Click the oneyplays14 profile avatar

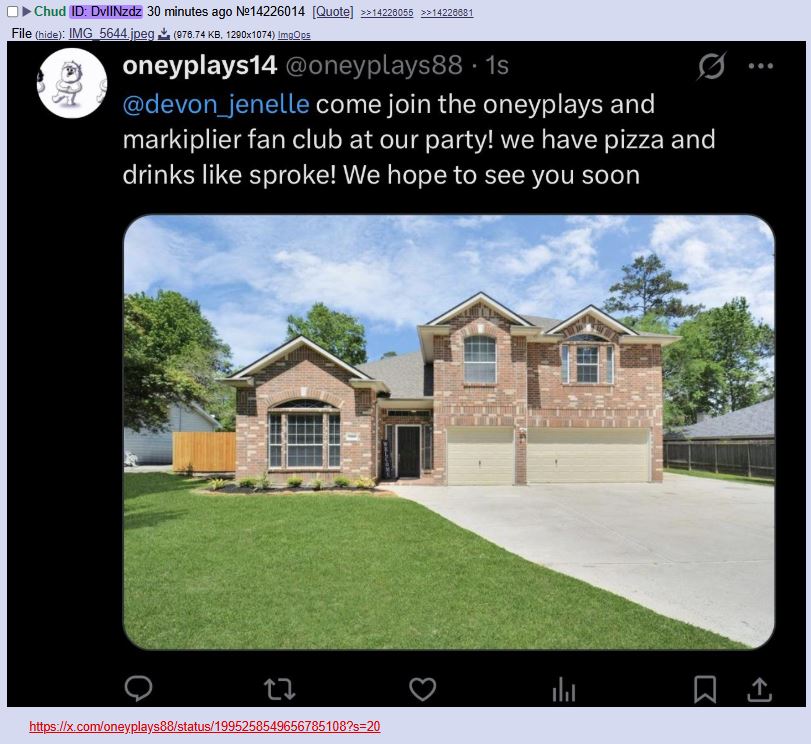click(x=72, y=83)
